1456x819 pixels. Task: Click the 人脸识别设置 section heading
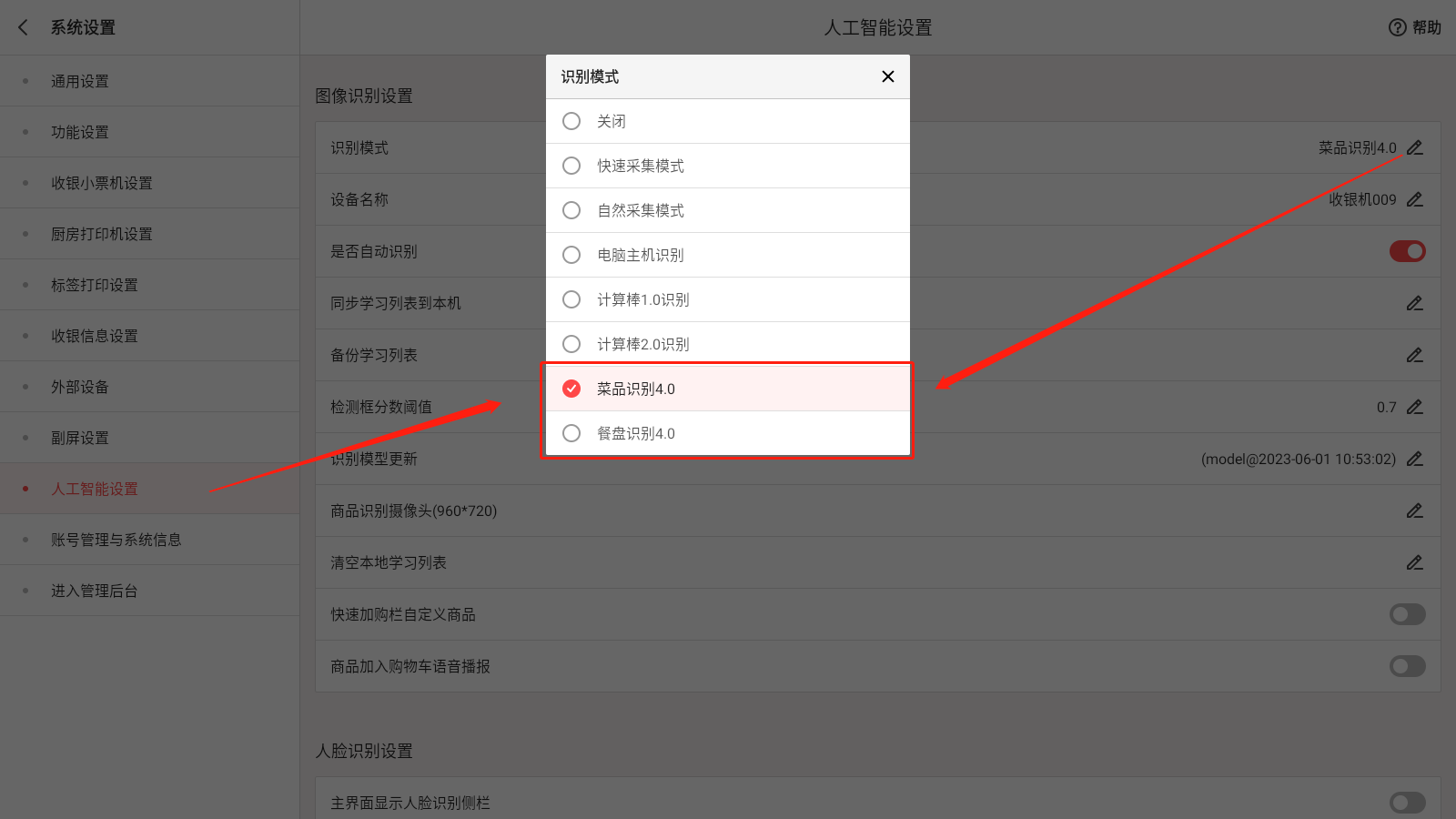364,751
